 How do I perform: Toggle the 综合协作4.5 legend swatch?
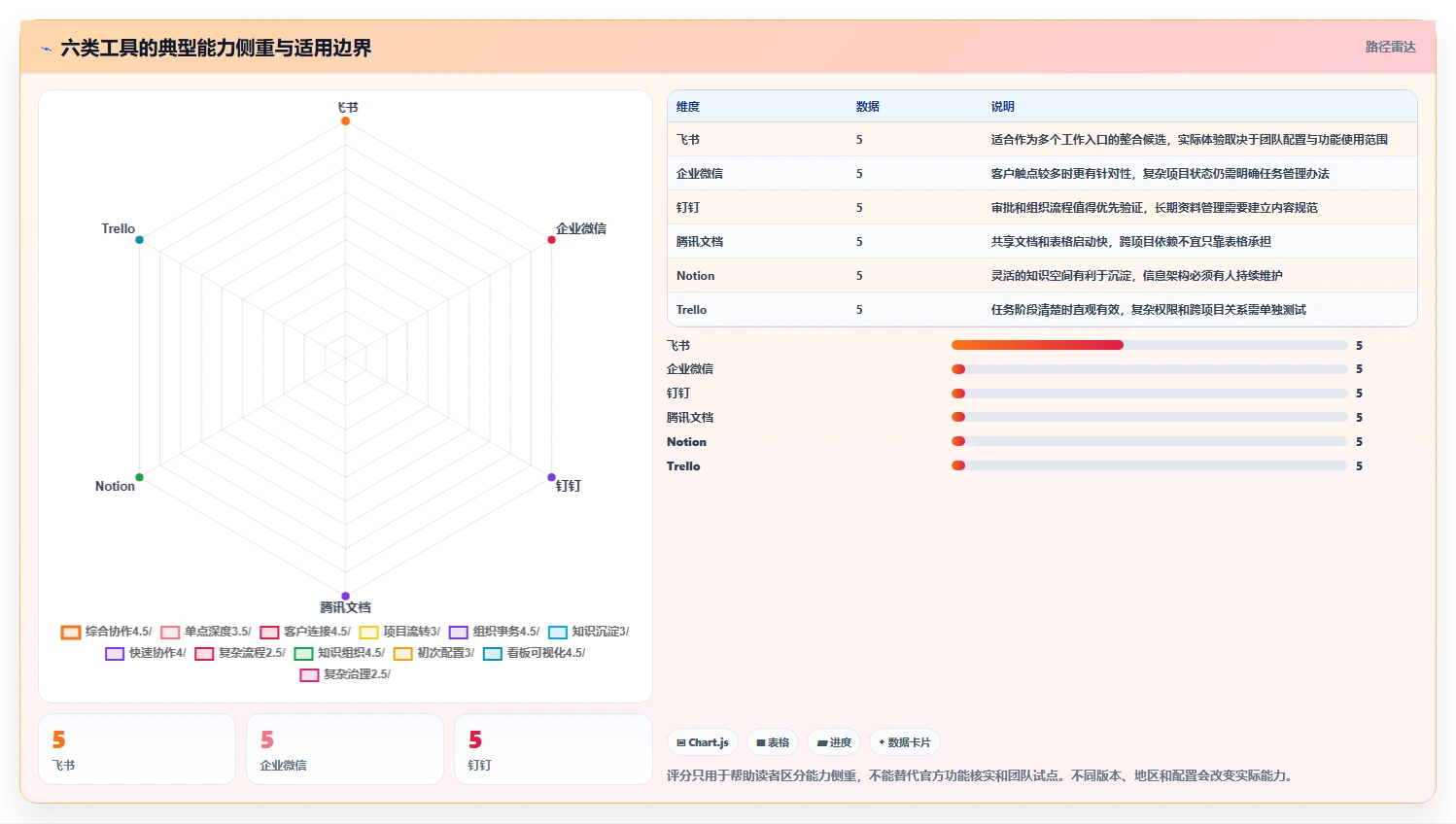[71, 633]
